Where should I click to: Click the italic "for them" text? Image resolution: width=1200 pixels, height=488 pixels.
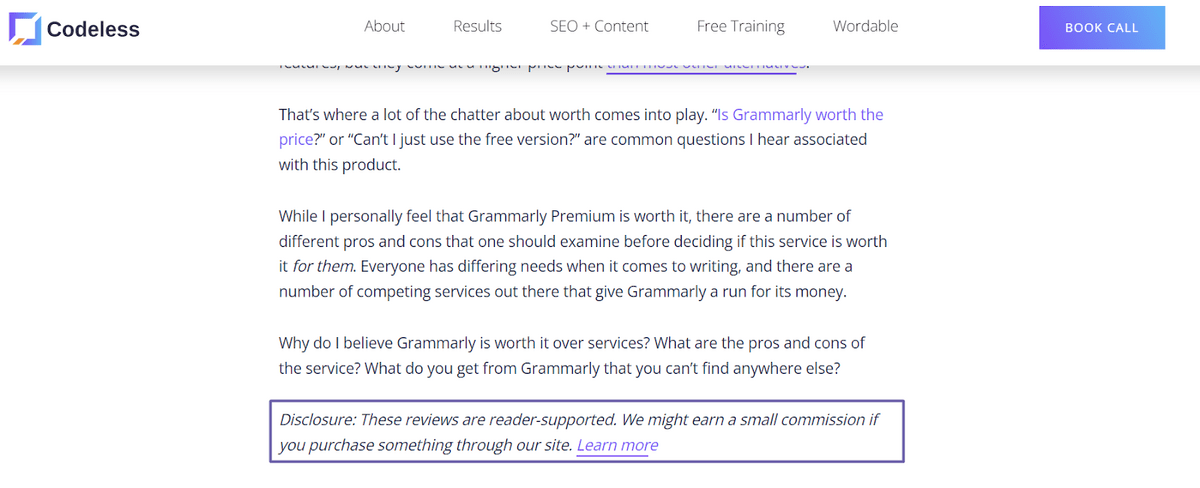click(x=324, y=267)
